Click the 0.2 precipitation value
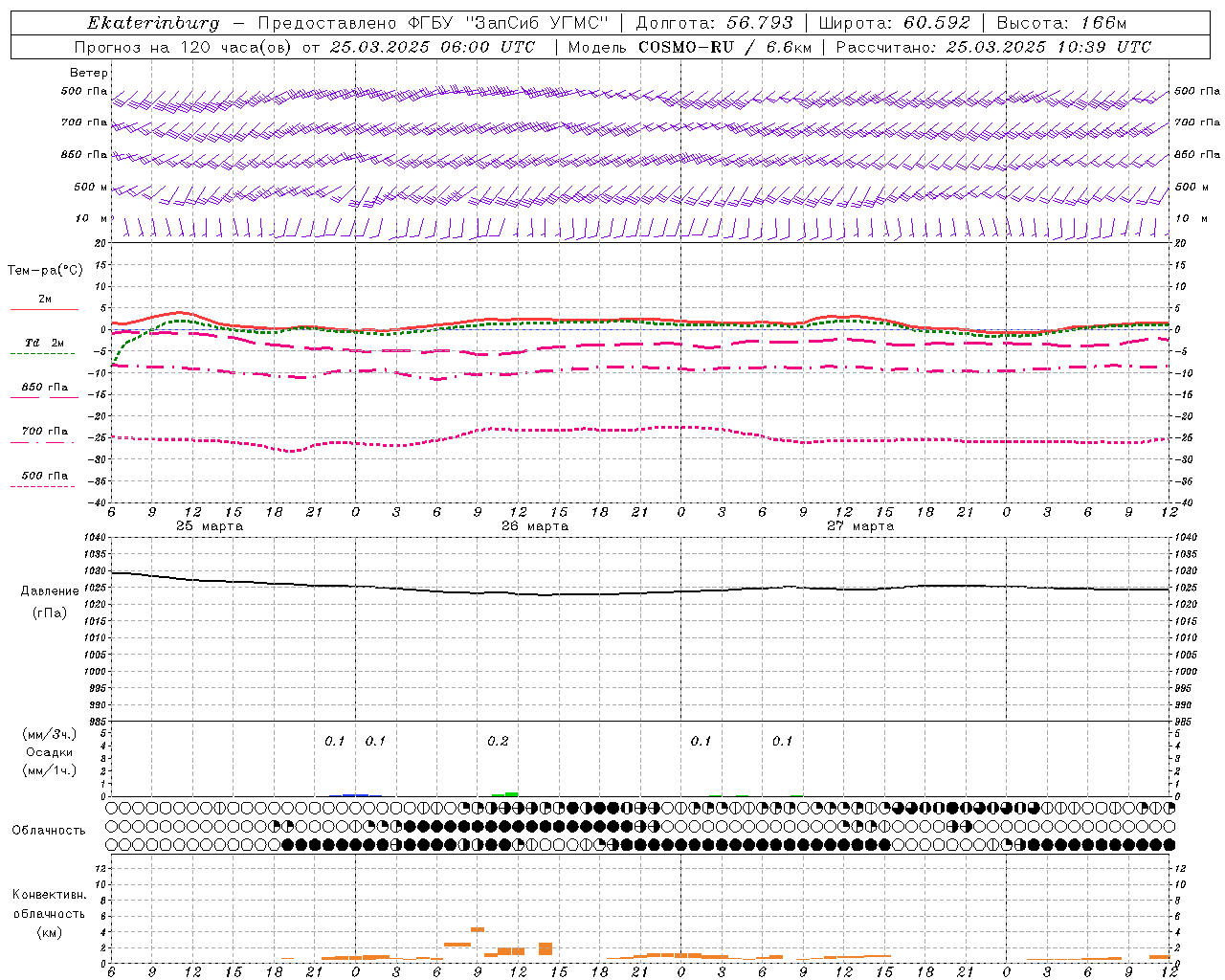The width and height of the screenshot is (1225, 980). point(498,742)
